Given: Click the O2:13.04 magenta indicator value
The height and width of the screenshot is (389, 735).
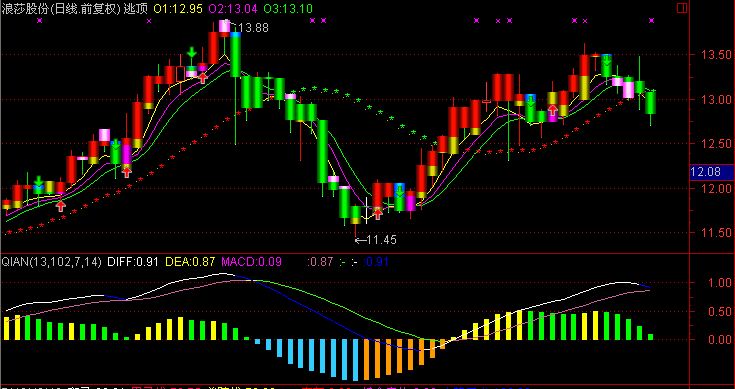Looking at the screenshot, I should [x=233, y=9].
